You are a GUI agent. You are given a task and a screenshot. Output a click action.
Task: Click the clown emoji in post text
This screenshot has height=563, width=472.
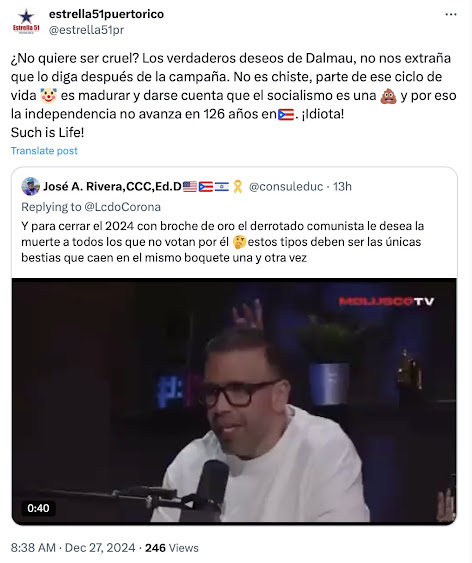[x=48, y=96]
